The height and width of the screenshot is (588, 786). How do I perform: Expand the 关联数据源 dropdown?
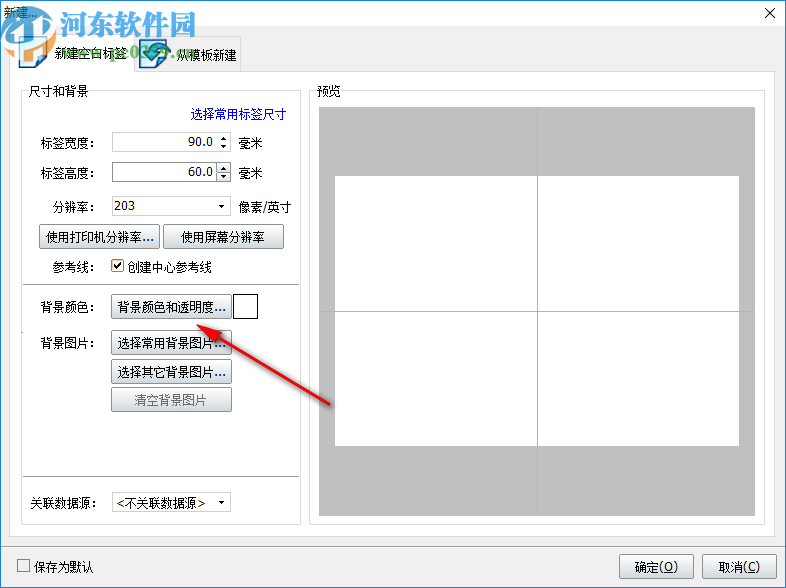[x=221, y=502]
